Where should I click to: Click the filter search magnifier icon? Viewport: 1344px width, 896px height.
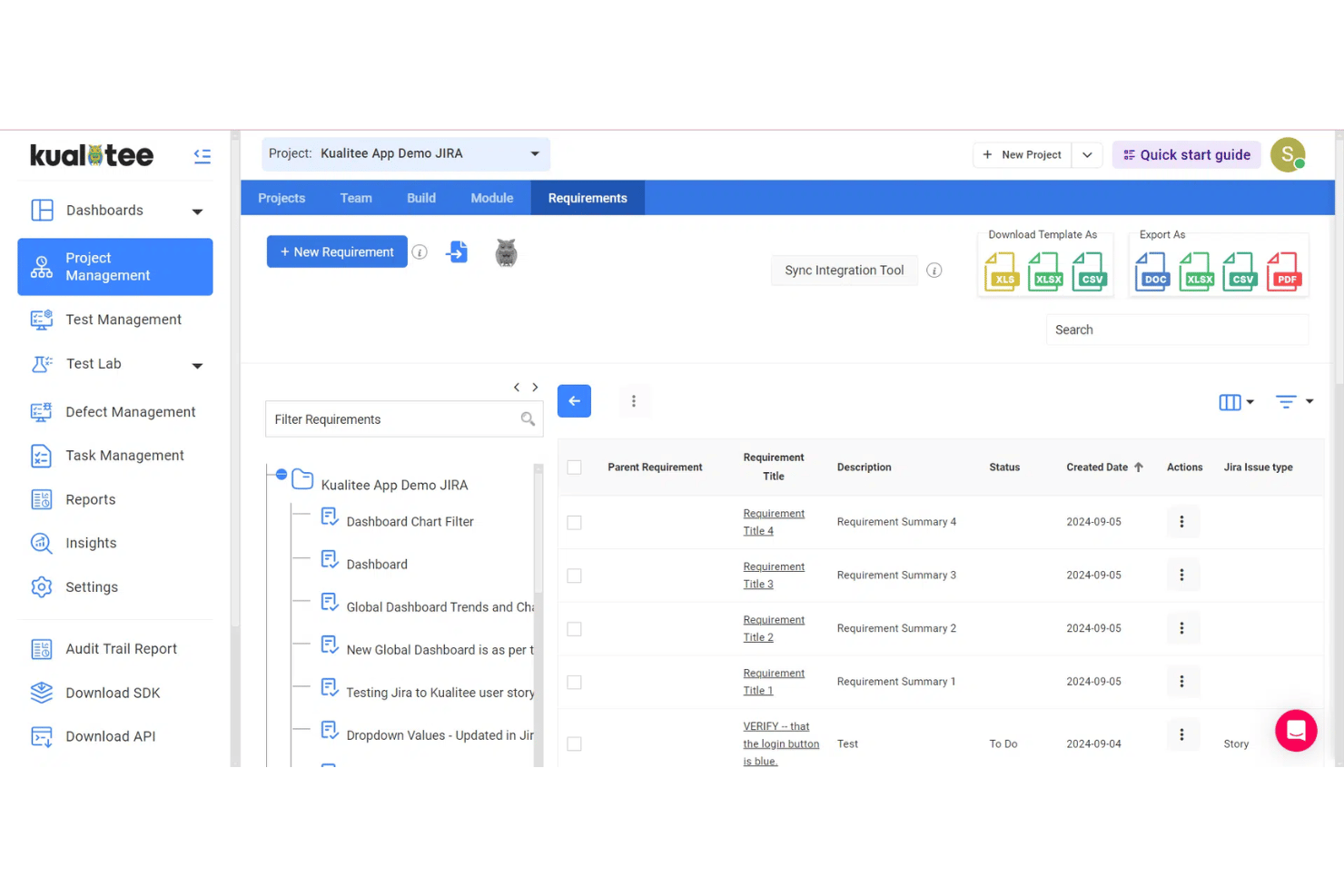click(528, 419)
